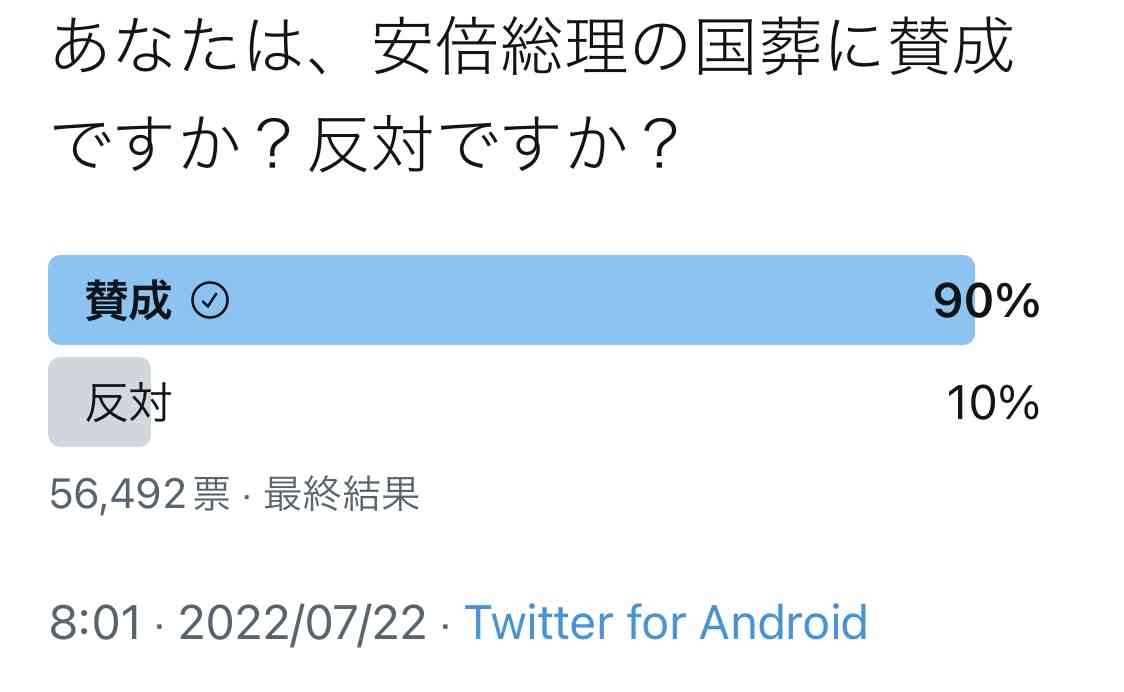Click the 90% result value
1124x692 pixels.
(x=986, y=300)
